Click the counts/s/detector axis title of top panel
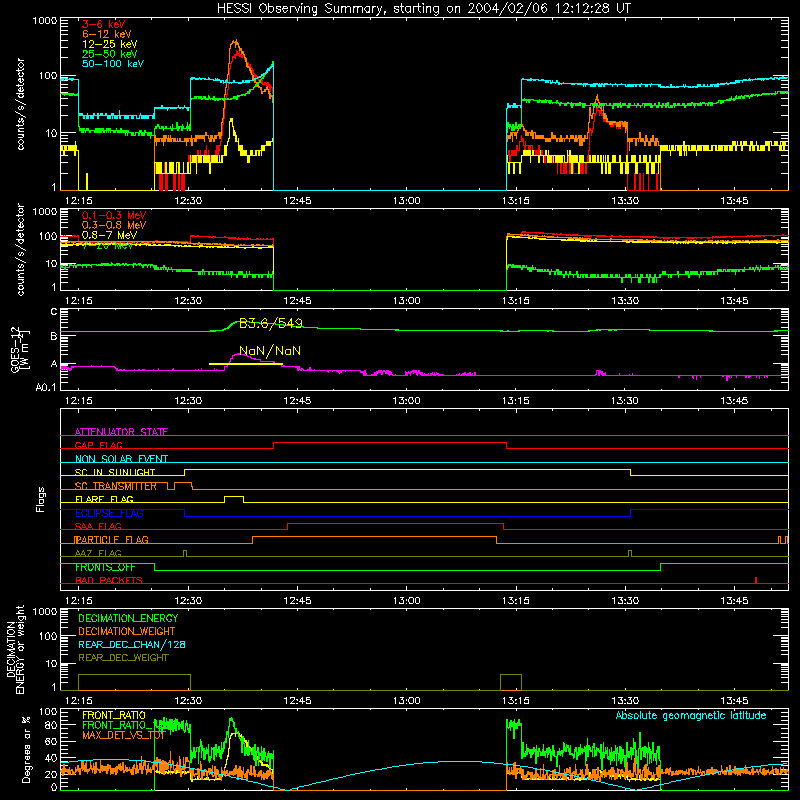The width and height of the screenshot is (800, 800). [x=20, y=104]
